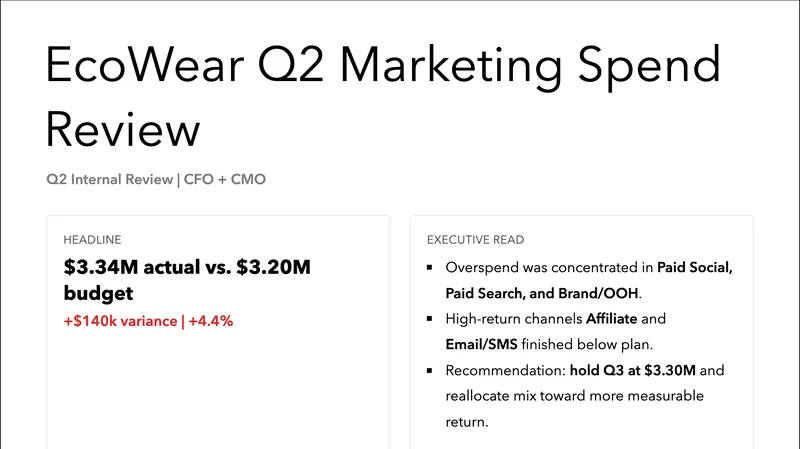The image size is (800, 449).
Task: Click the EXECUTIVE READ card label
Action: (x=475, y=240)
